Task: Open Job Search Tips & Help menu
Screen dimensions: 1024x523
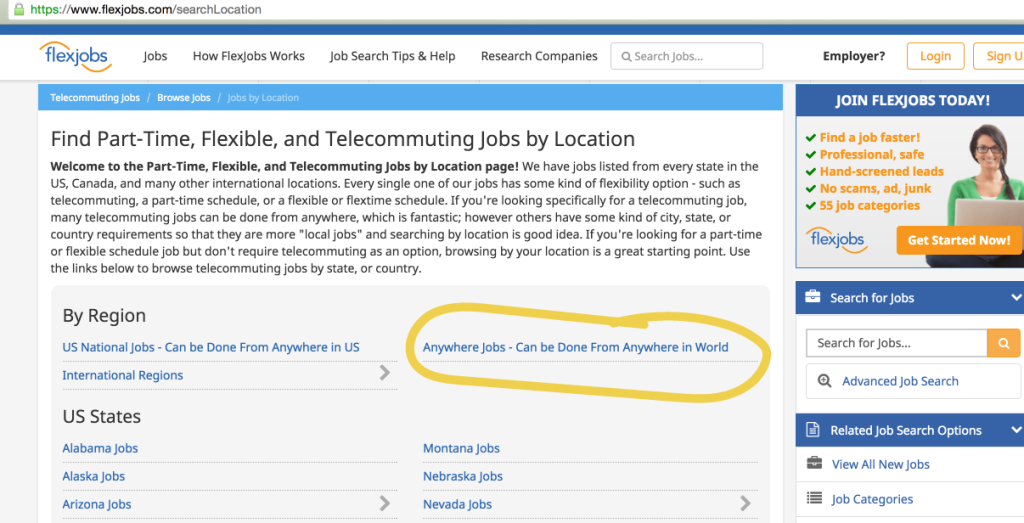Action: [x=392, y=56]
